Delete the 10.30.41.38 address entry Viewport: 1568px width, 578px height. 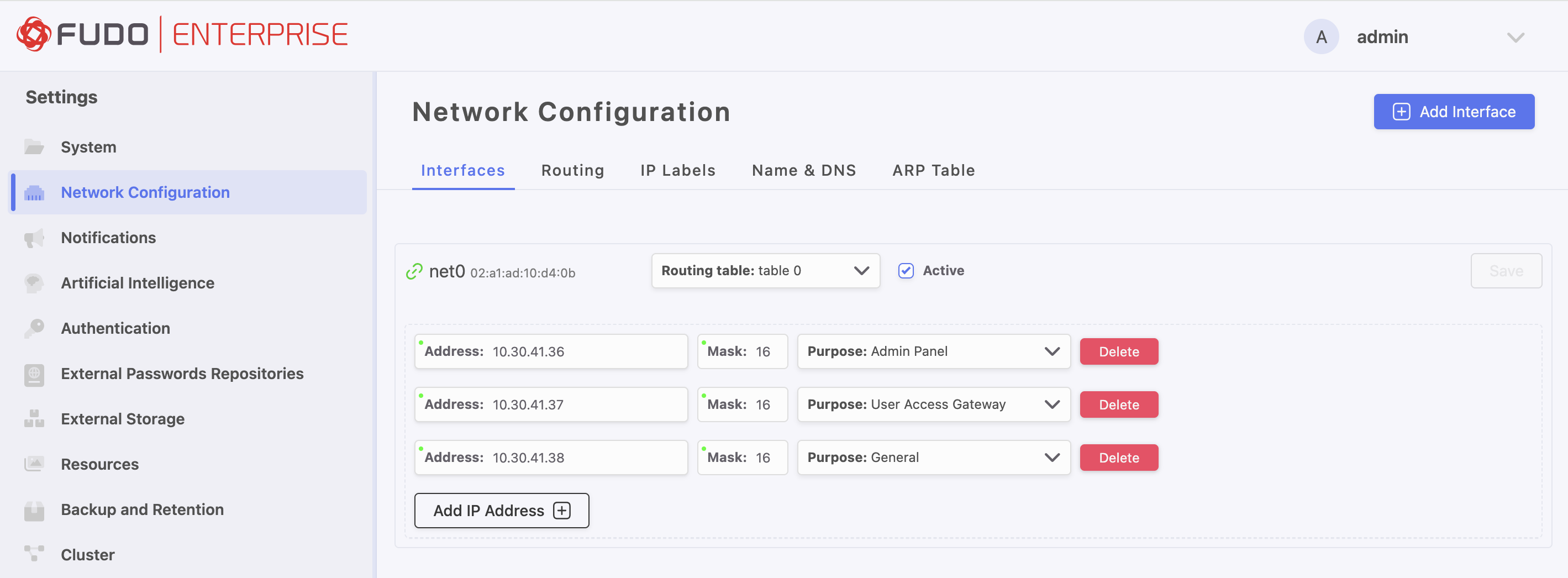[1118, 458]
